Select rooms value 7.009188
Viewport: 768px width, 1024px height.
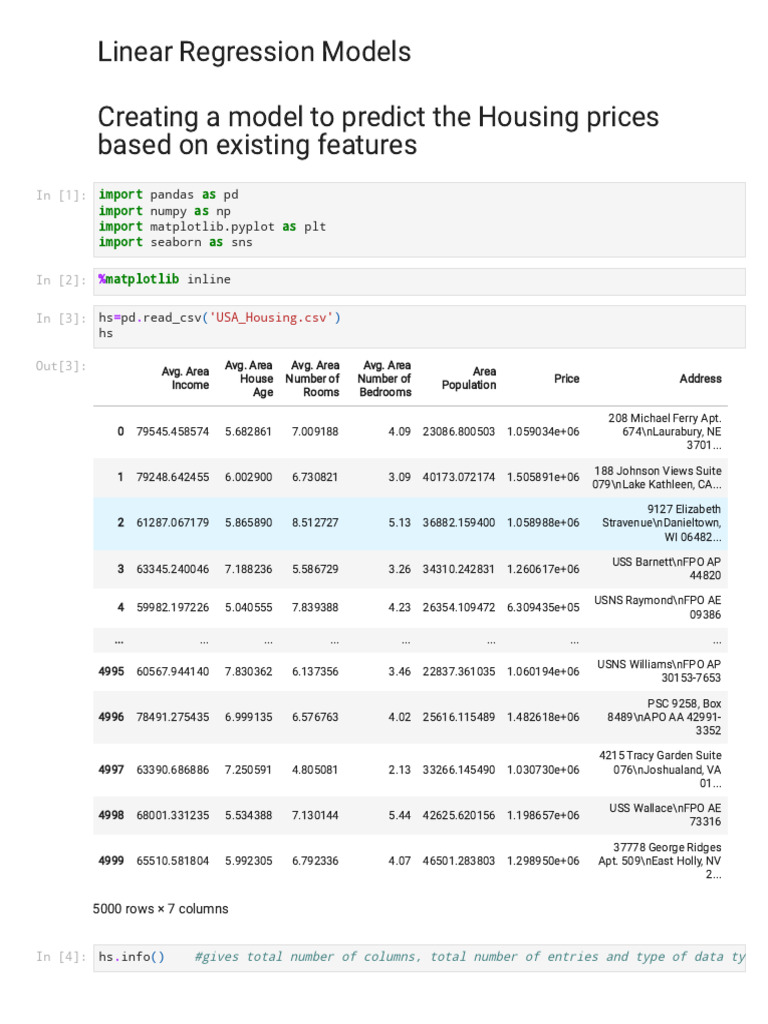[315, 432]
